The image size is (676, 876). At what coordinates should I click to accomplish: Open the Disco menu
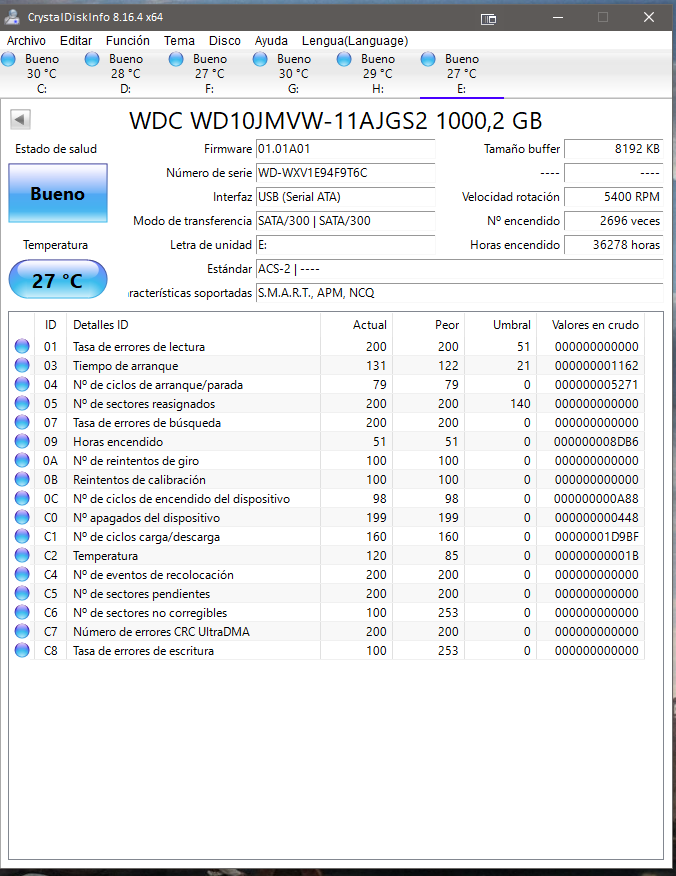click(x=225, y=41)
